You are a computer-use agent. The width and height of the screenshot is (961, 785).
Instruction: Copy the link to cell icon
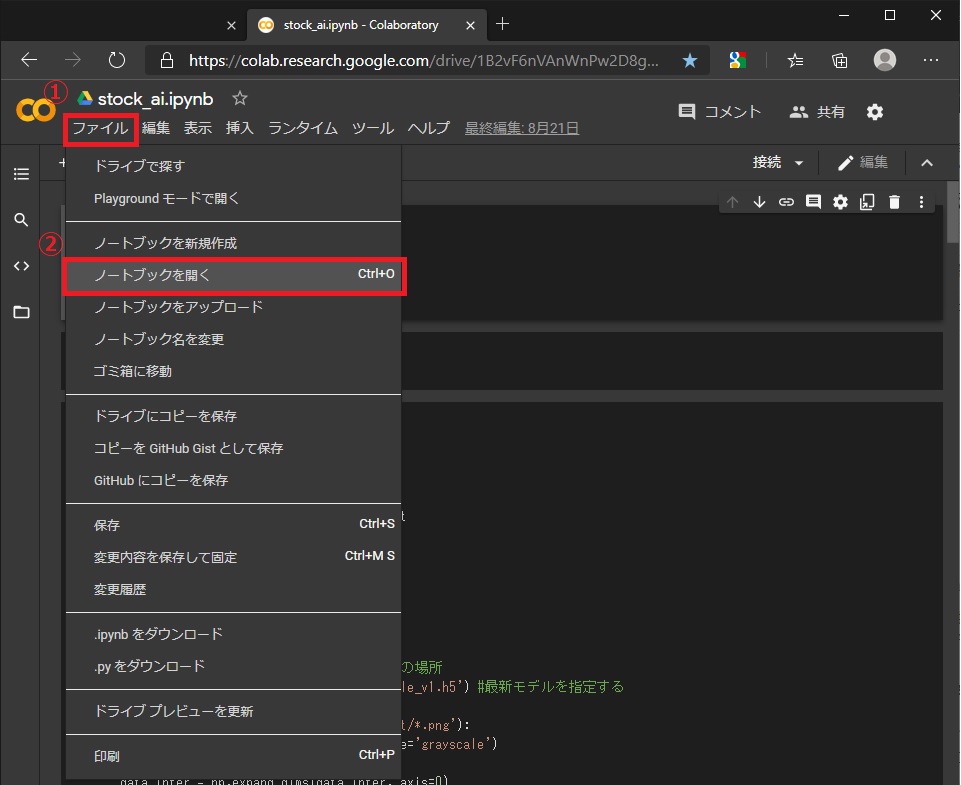[786, 202]
